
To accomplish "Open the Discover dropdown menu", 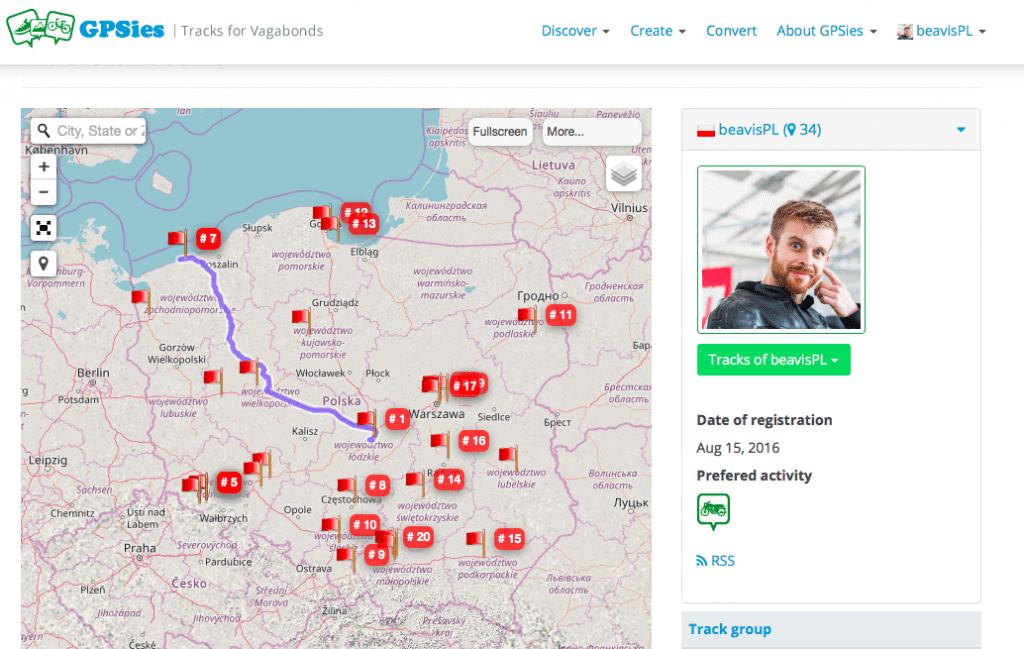I will coord(575,31).
